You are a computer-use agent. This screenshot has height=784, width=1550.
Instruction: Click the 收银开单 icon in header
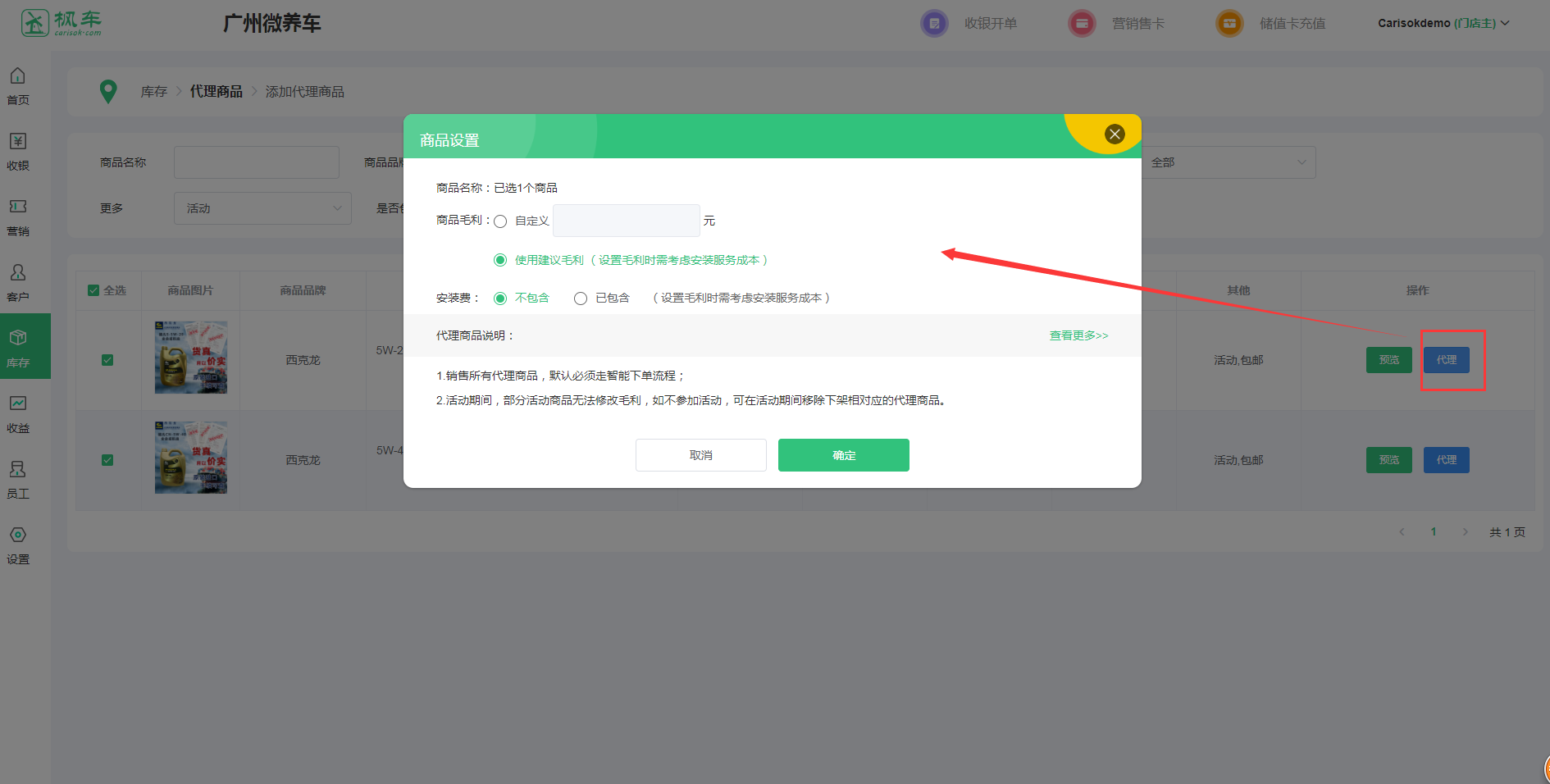pyautogui.click(x=934, y=24)
